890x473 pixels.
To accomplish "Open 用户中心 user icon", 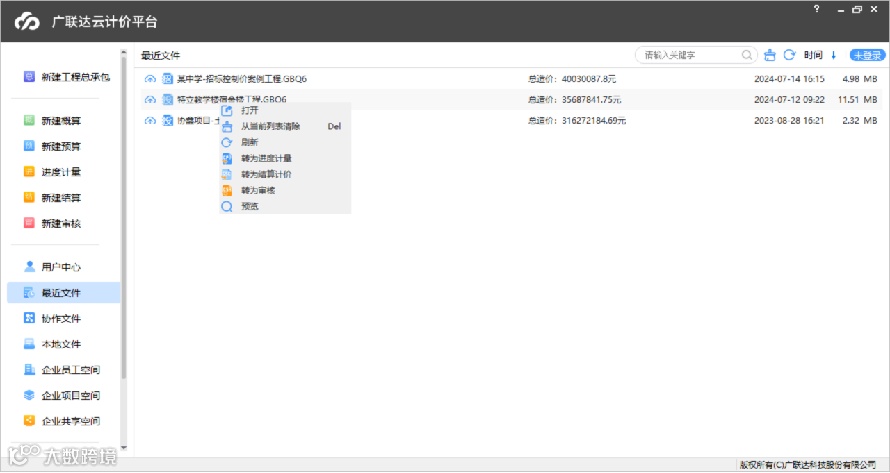I will 29,266.
